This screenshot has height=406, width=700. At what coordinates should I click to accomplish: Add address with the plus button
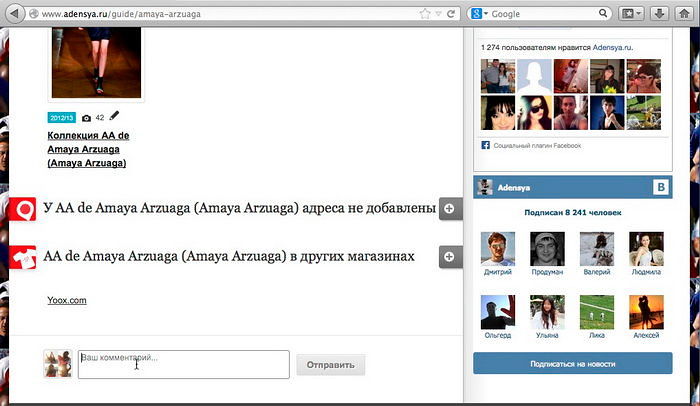click(x=450, y=209)
